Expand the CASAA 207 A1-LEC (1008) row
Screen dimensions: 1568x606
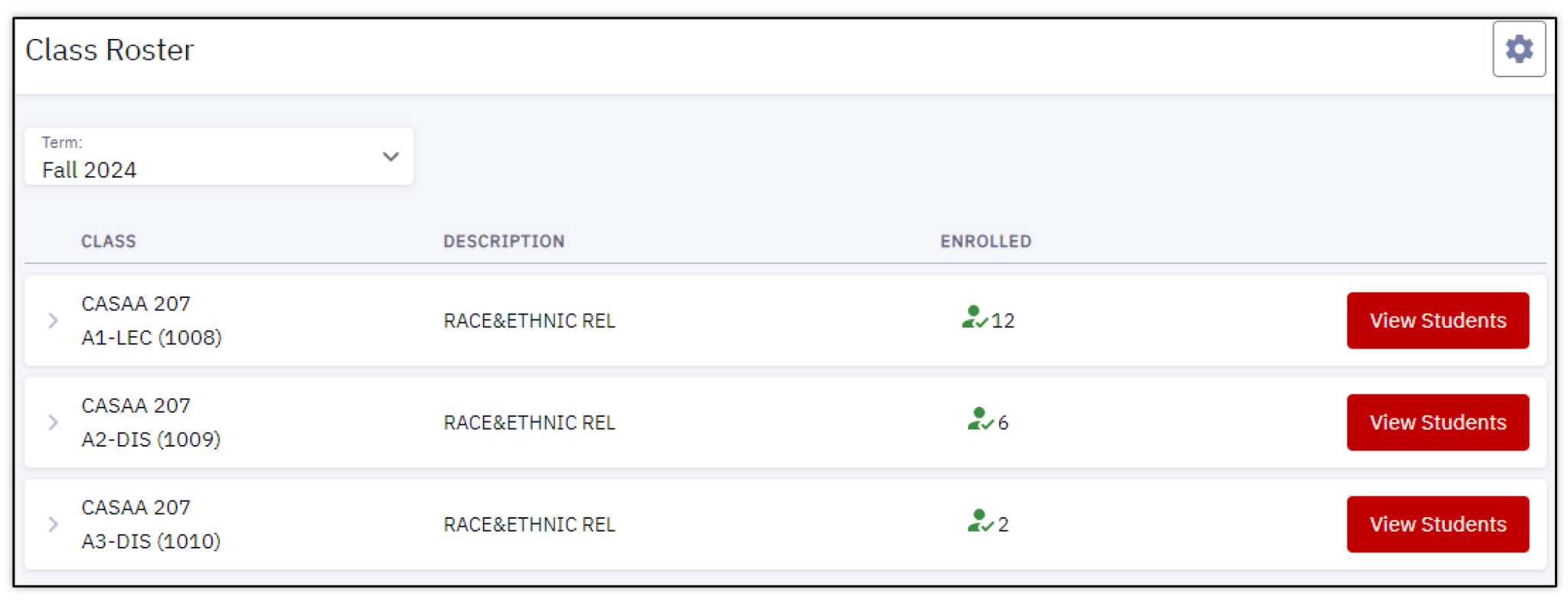[x=53, y=320]
